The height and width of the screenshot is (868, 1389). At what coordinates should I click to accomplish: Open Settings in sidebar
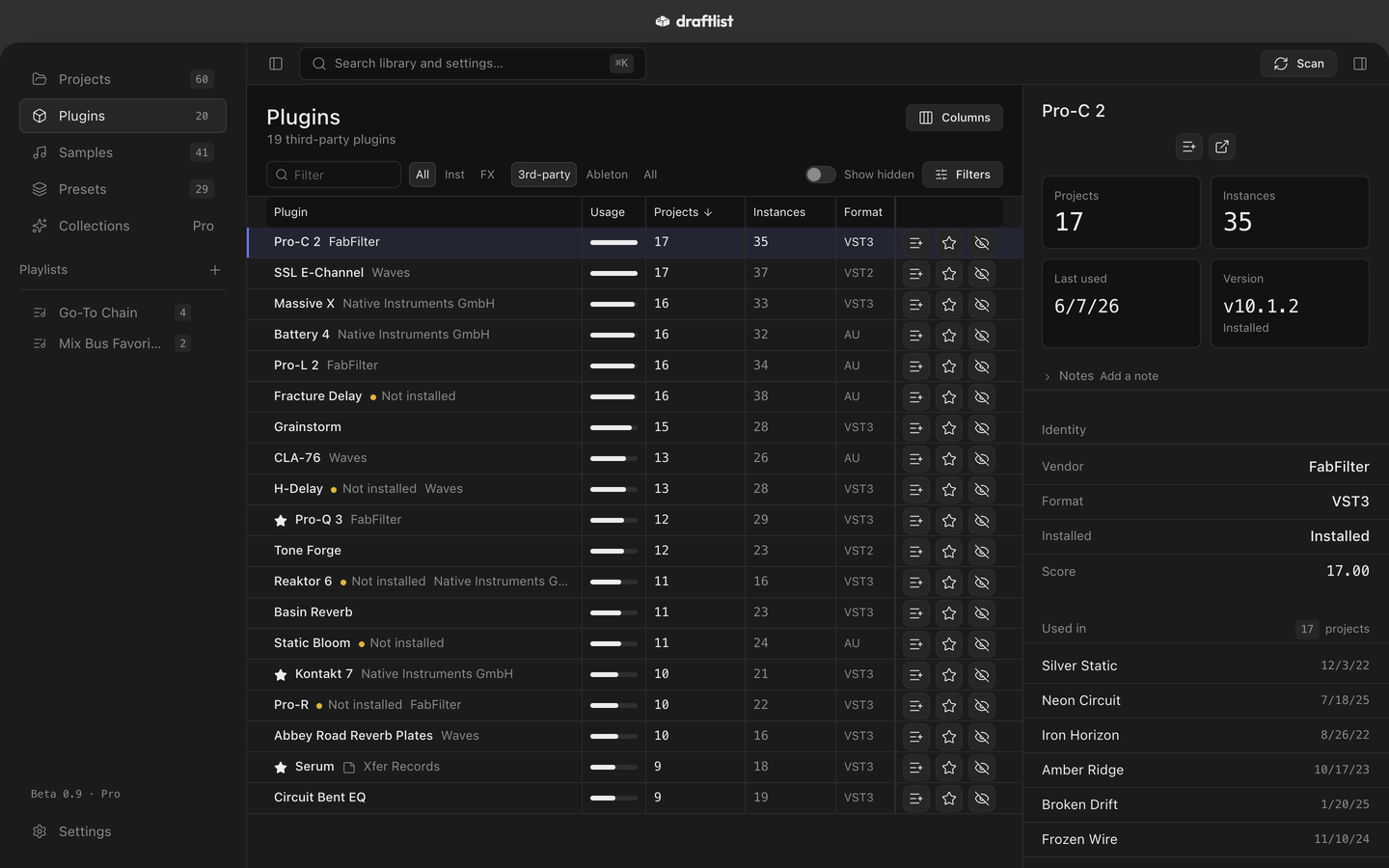click(x=123, y=831)
